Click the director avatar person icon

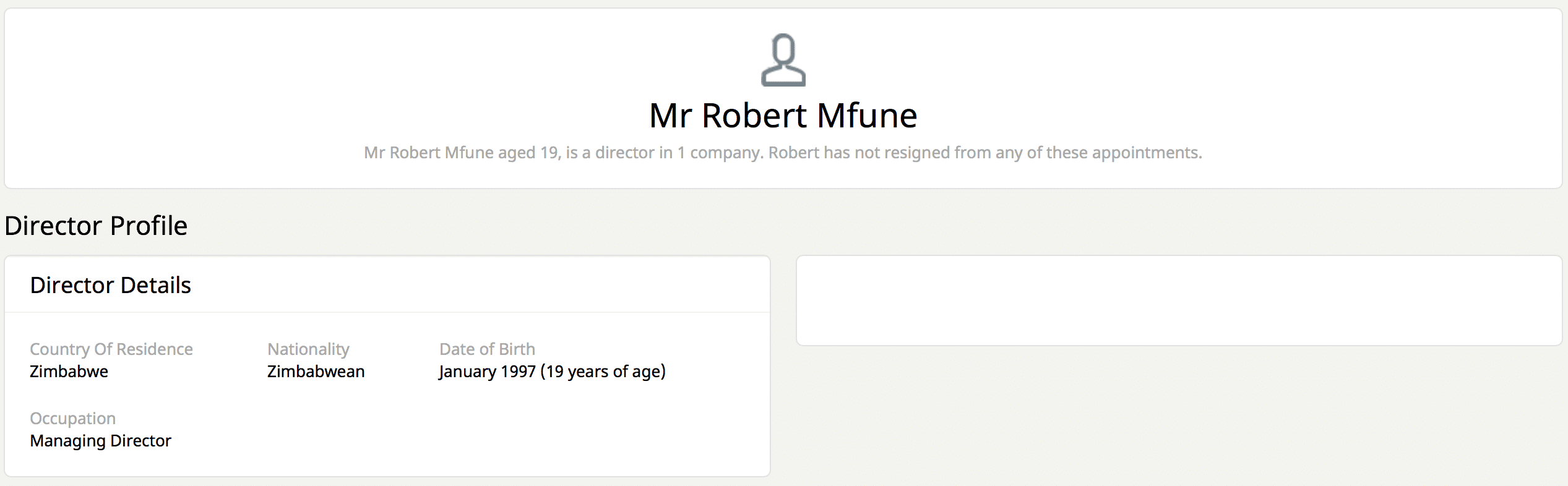pyautogui.click(x=783, y=60)
